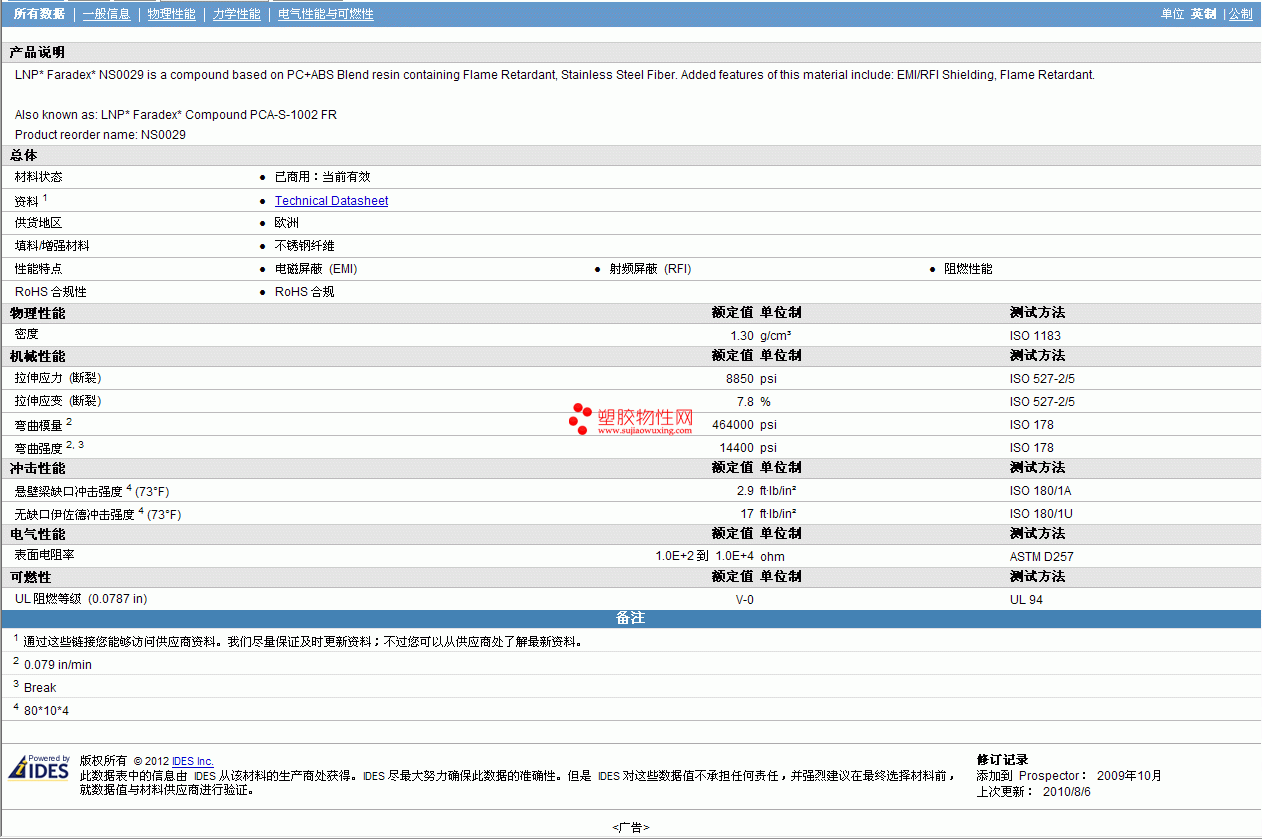Click the ISO 180/1U test method
This screenshot has width=1262, height=839.
[x=1041, y=514]
